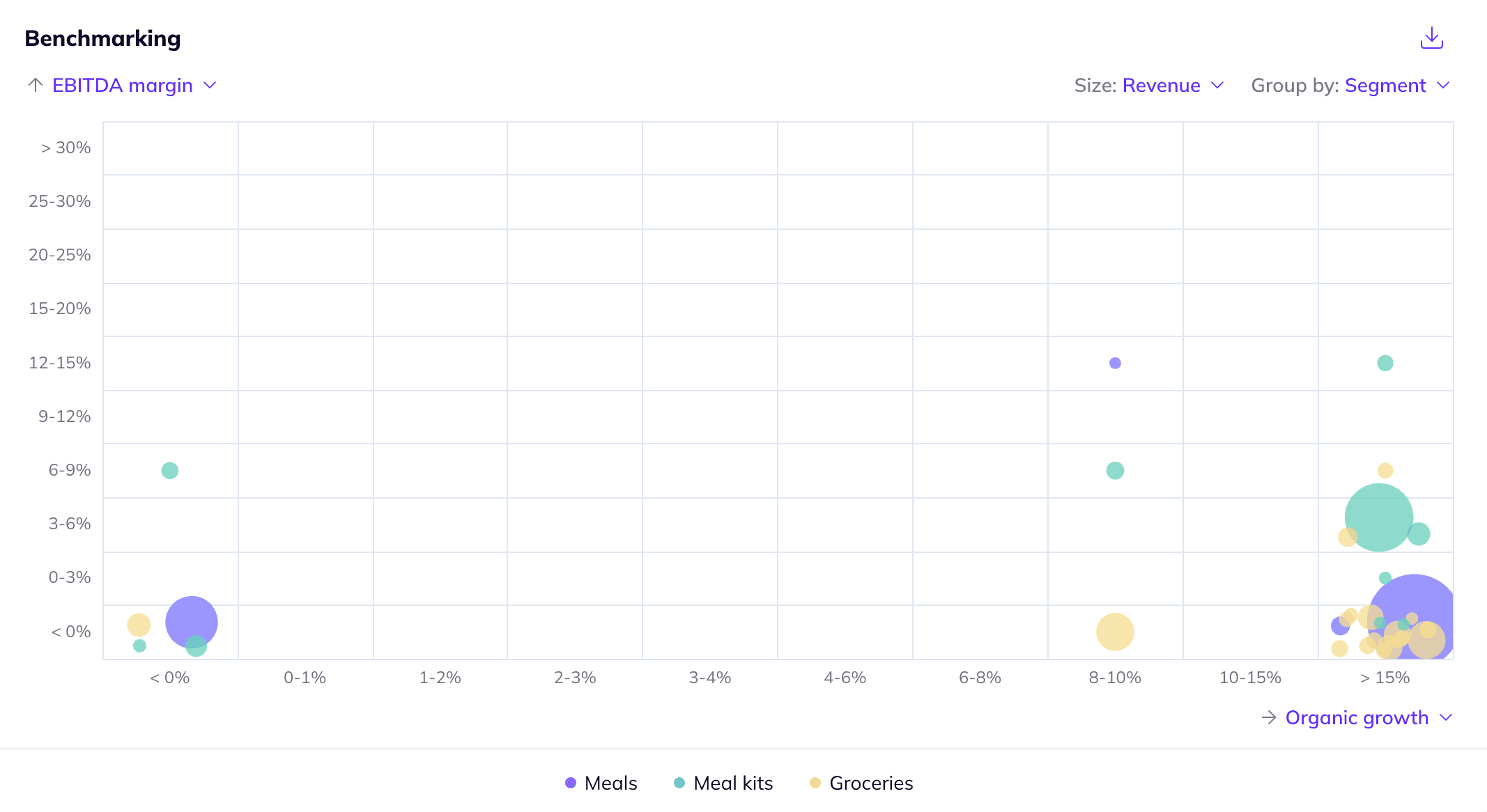
Task: Click the teal bubble at 6-9% margin, <0% growth
Action: (169, 471)
